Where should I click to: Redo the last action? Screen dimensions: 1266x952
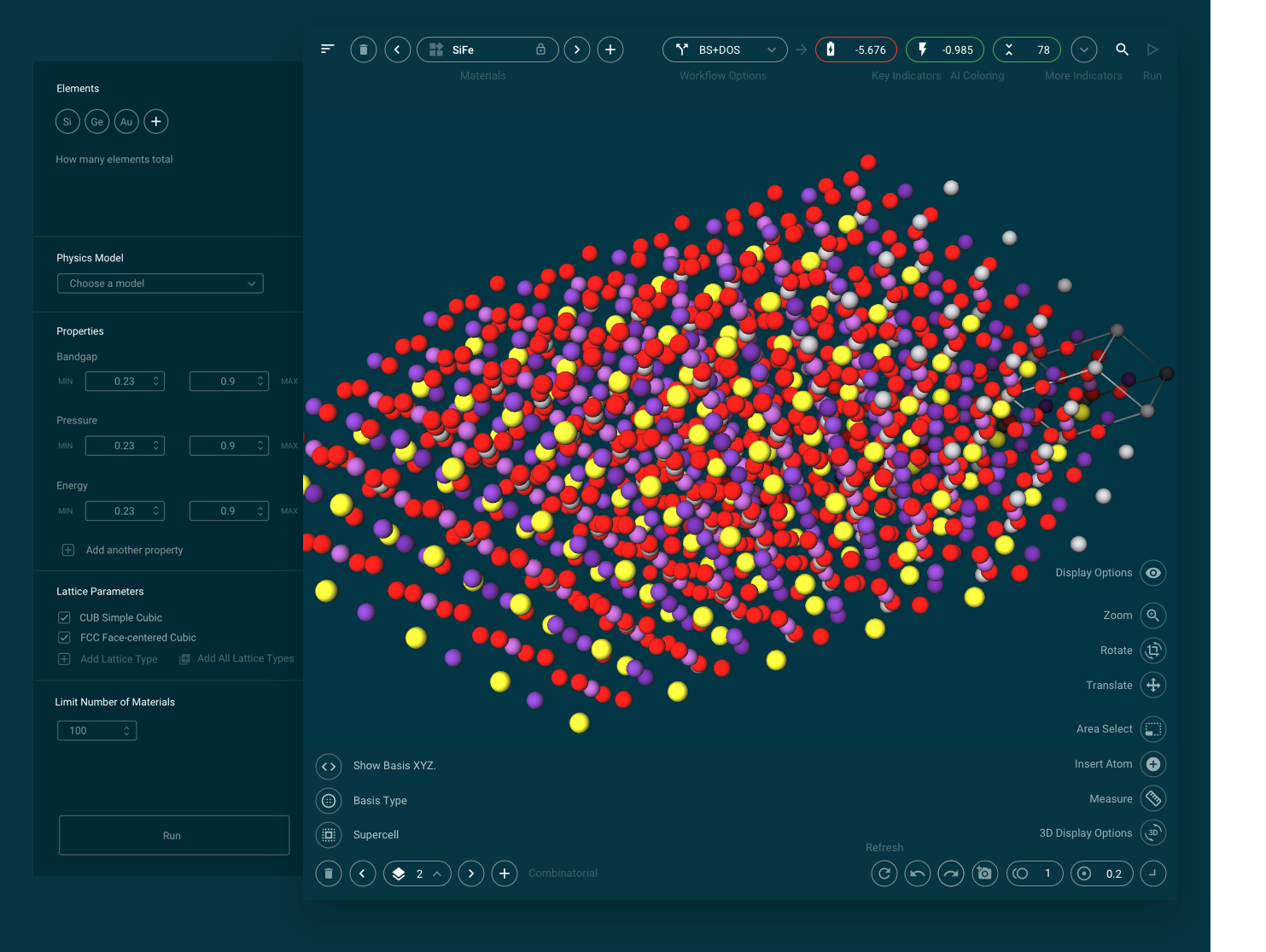click(x=951, y=873)
